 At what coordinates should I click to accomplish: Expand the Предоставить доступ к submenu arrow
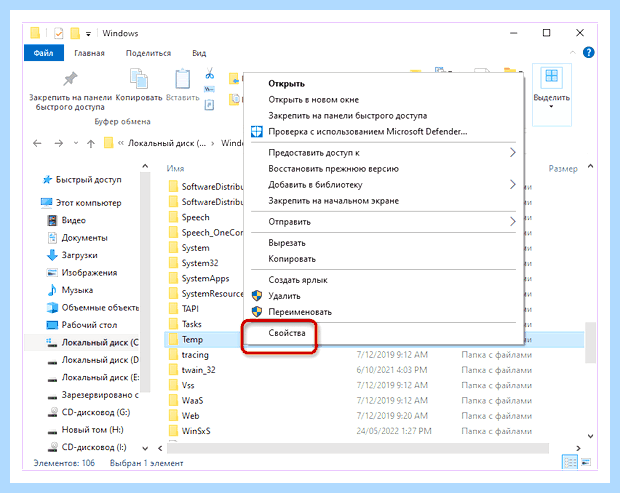(512, 153)
